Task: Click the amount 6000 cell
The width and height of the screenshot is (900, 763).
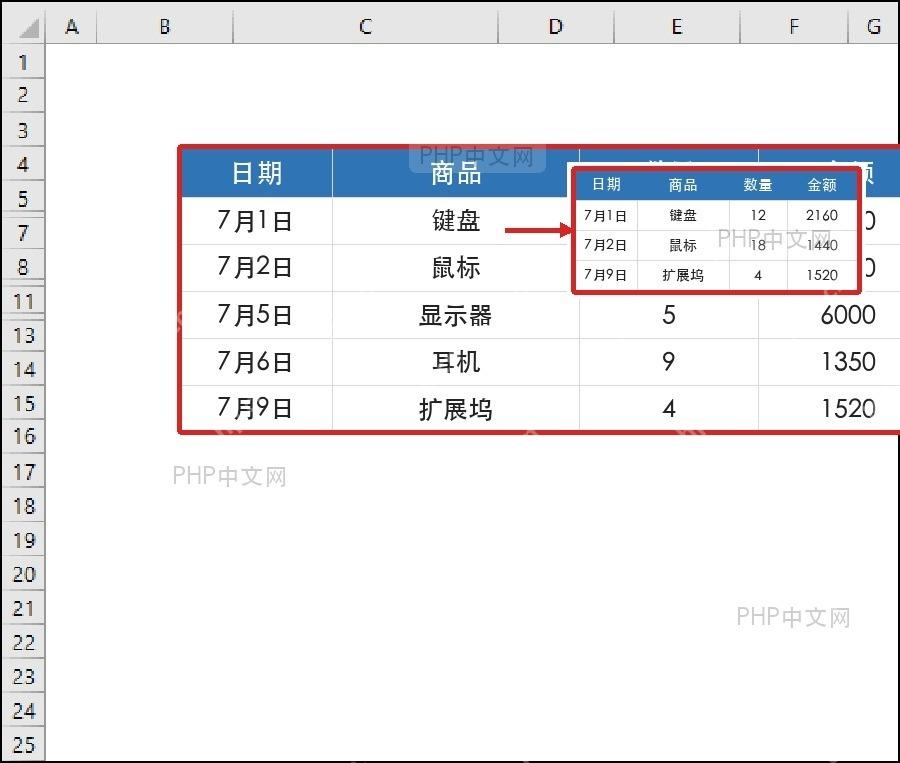Action: [x=848, y=315]
